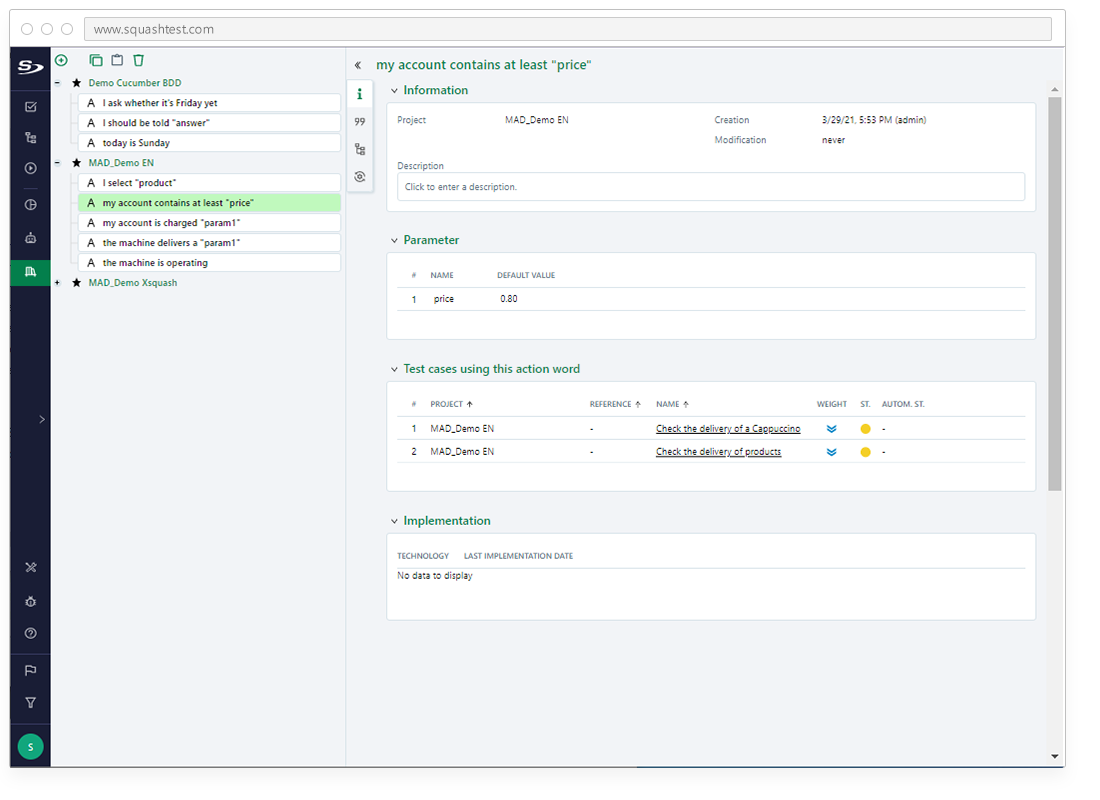
Task: Open the requirements workspace checkmark icon
Action: [x=31, y=107]
